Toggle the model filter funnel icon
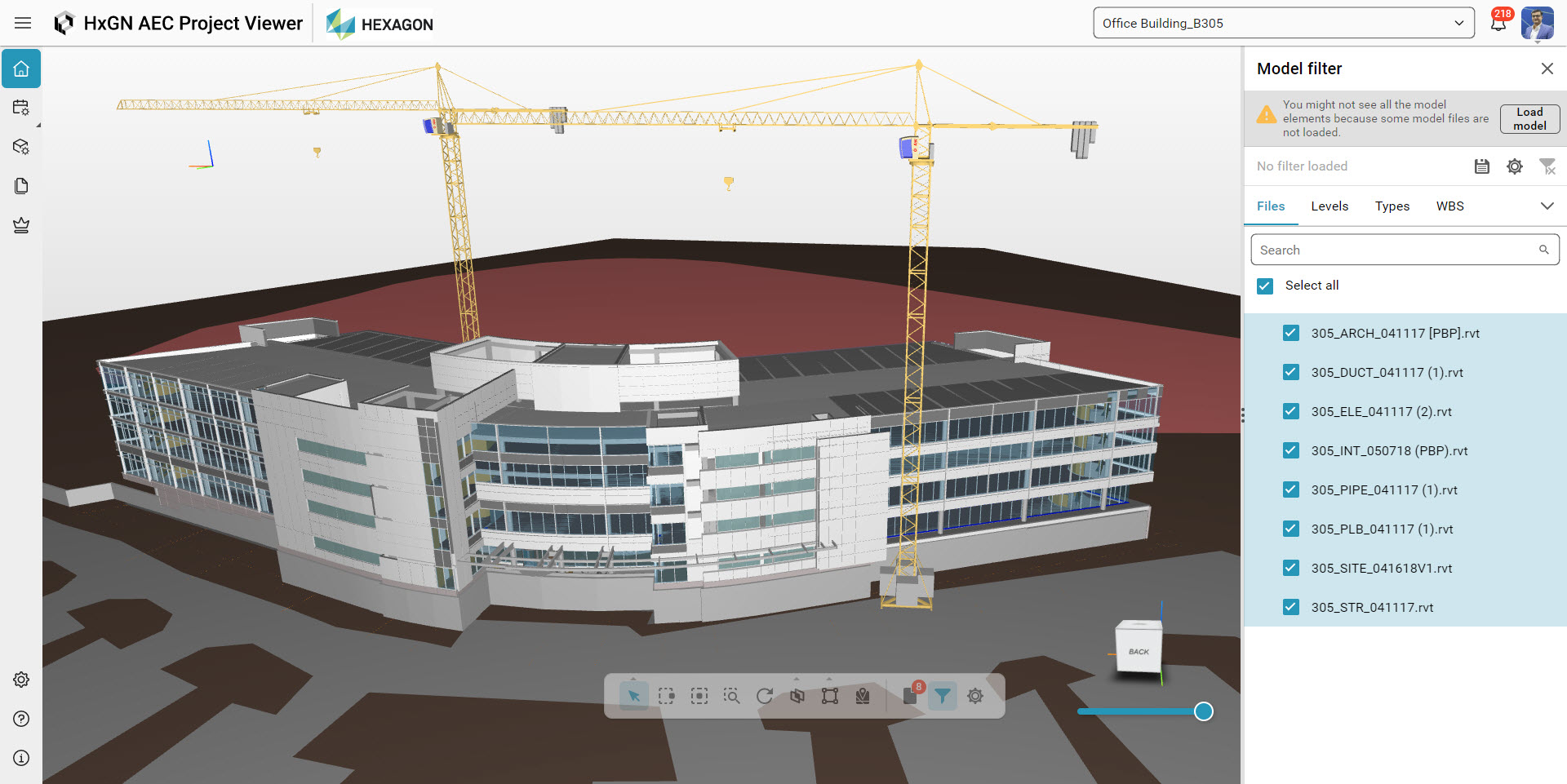Image resolution: width=1567 pixels, height=784 pixels. click(x=942, y=696)
